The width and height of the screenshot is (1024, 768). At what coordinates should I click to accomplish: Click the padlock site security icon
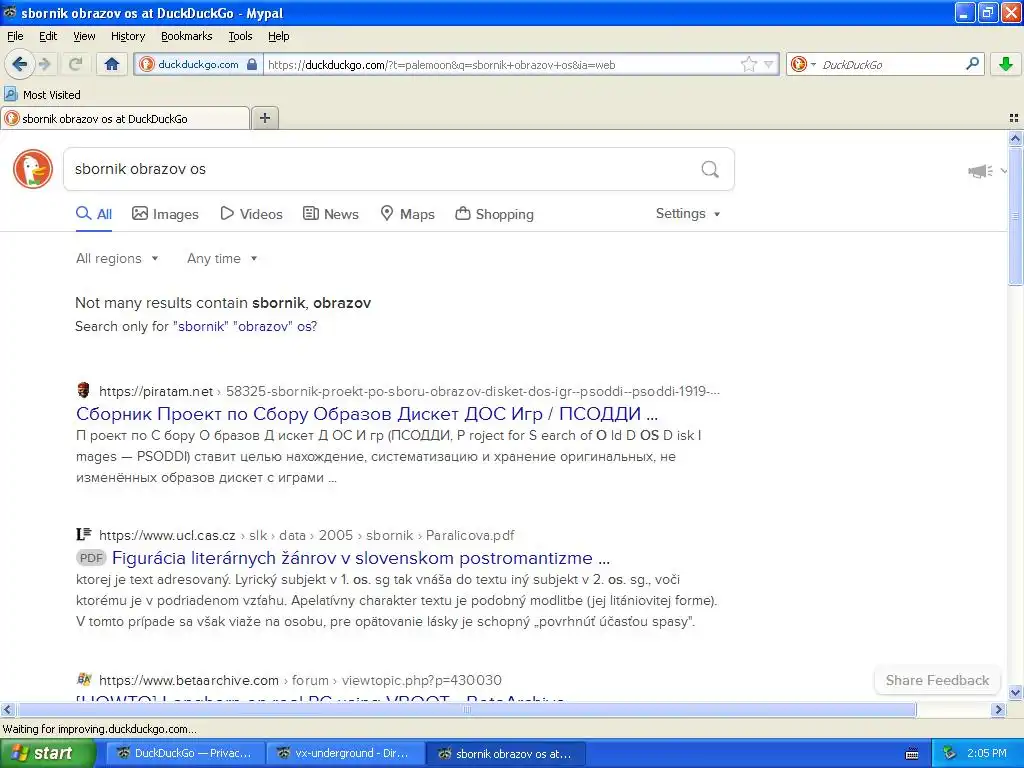pos(251,64)
